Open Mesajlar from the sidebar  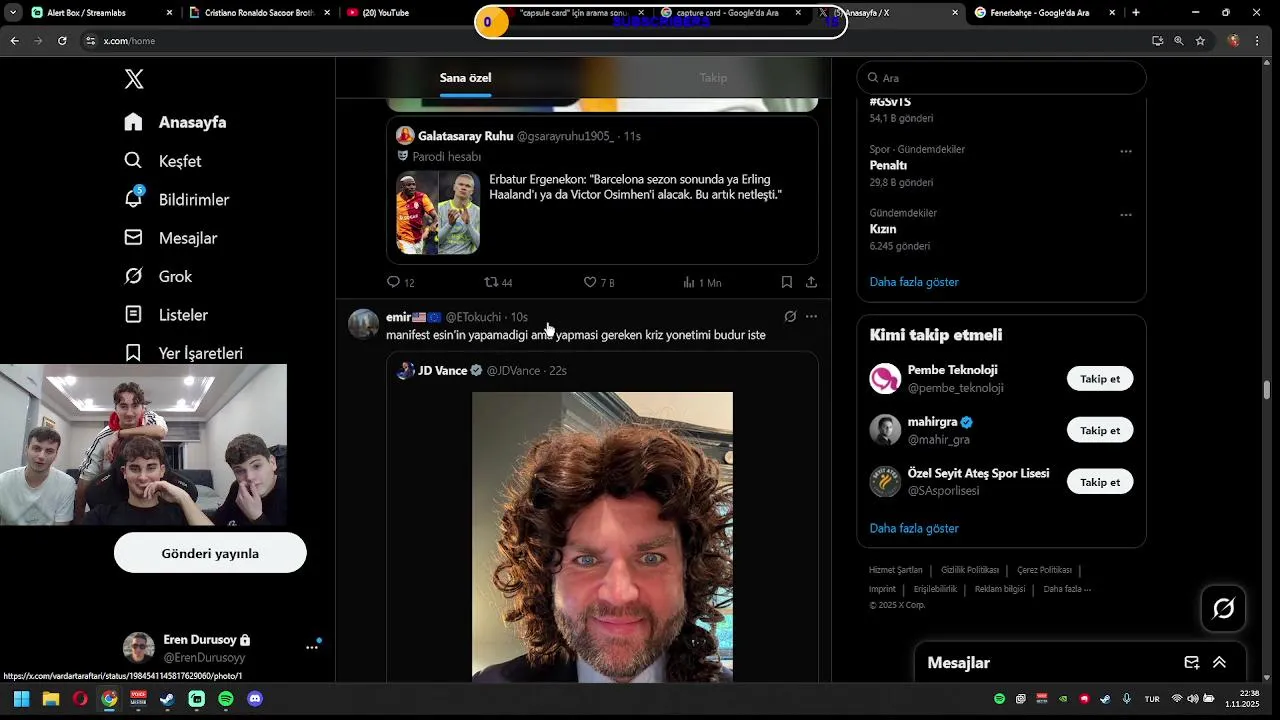(x=170, y=238)
